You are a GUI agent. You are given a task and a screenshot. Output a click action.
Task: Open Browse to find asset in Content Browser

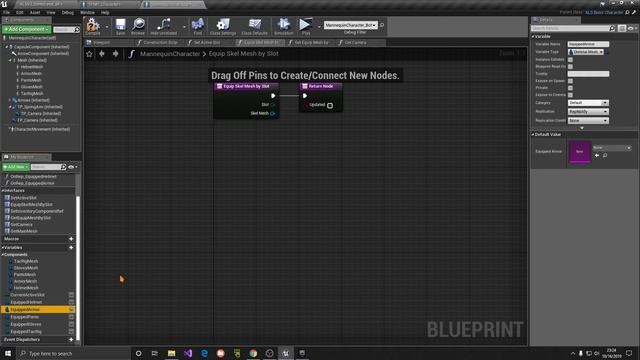pyautogui.click(x=138, y=26)
